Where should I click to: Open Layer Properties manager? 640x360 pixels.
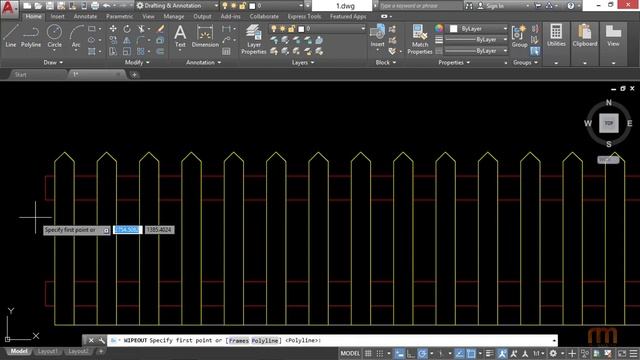pyautogui.click(x=253, y=39)
